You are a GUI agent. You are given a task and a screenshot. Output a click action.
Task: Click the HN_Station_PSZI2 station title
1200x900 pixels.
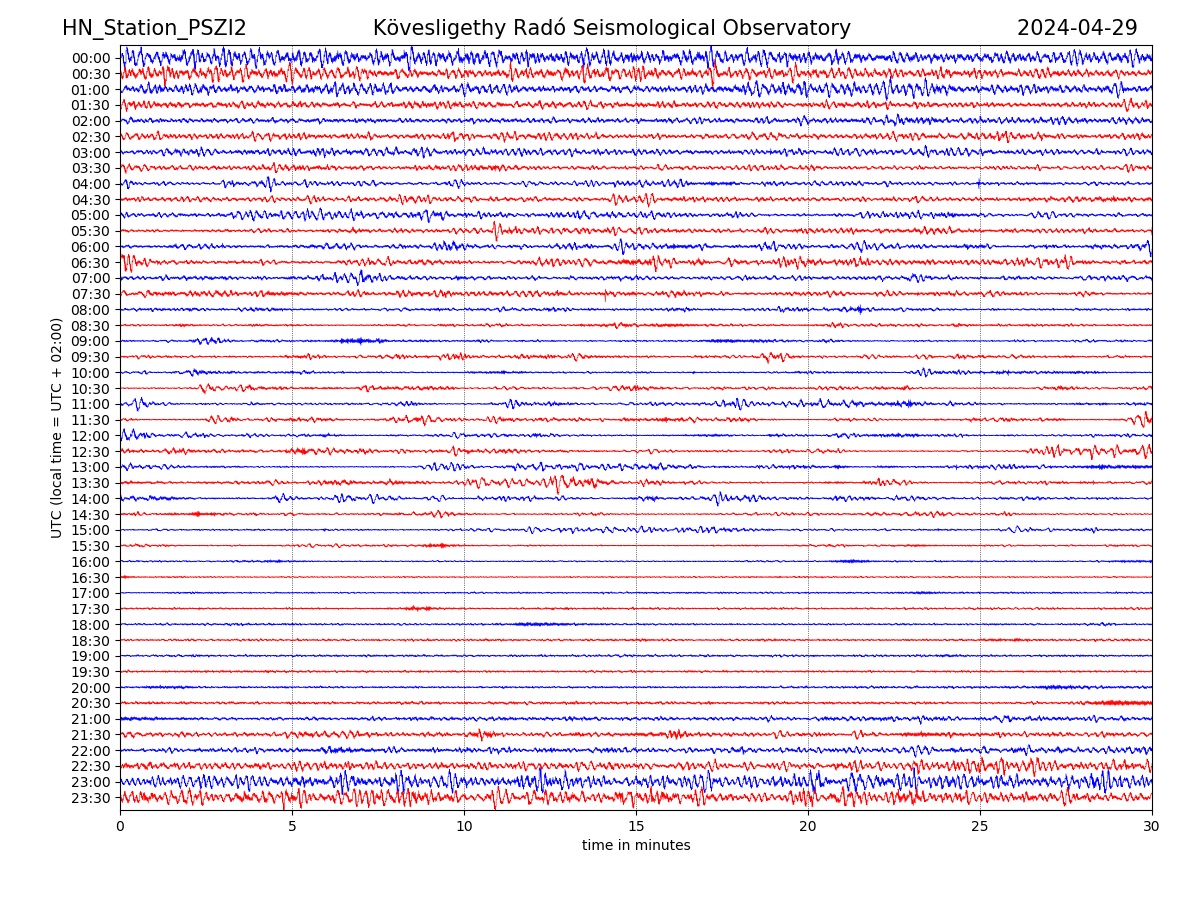(154, 28)
